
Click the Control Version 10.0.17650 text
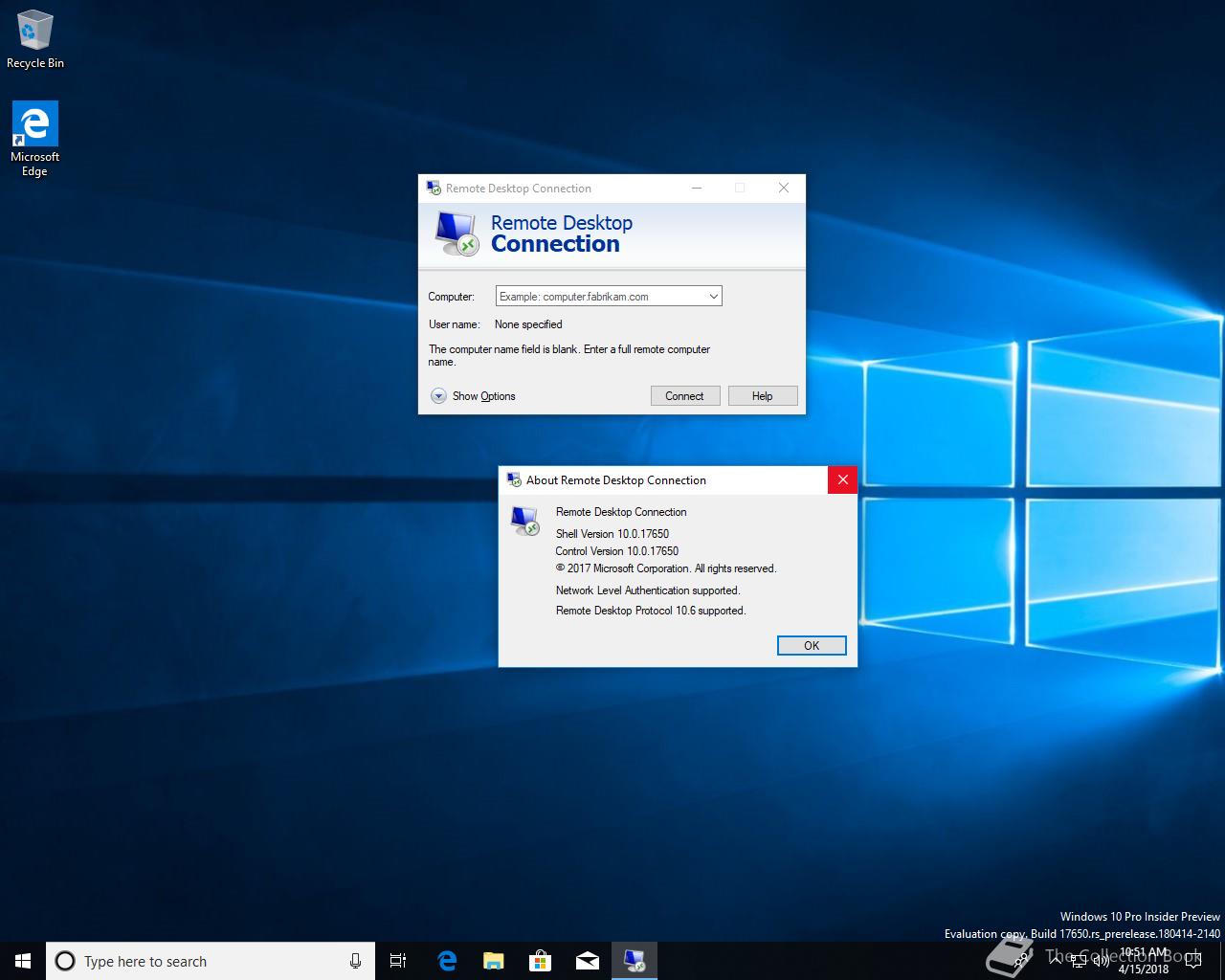click(x=617, y=551)
